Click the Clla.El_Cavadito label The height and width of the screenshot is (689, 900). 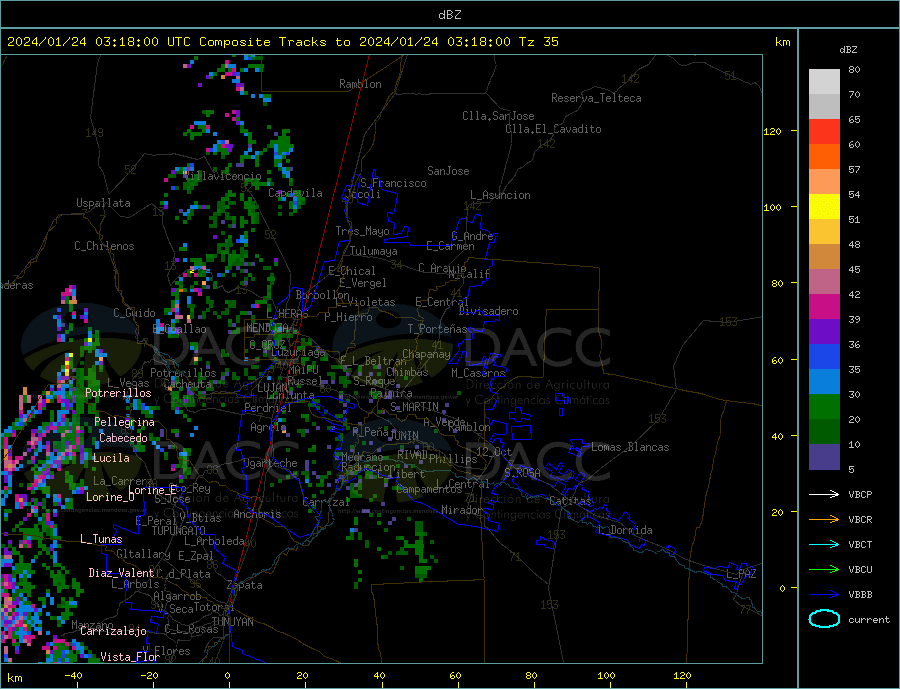pyautogui.click(x=553, y=129)
